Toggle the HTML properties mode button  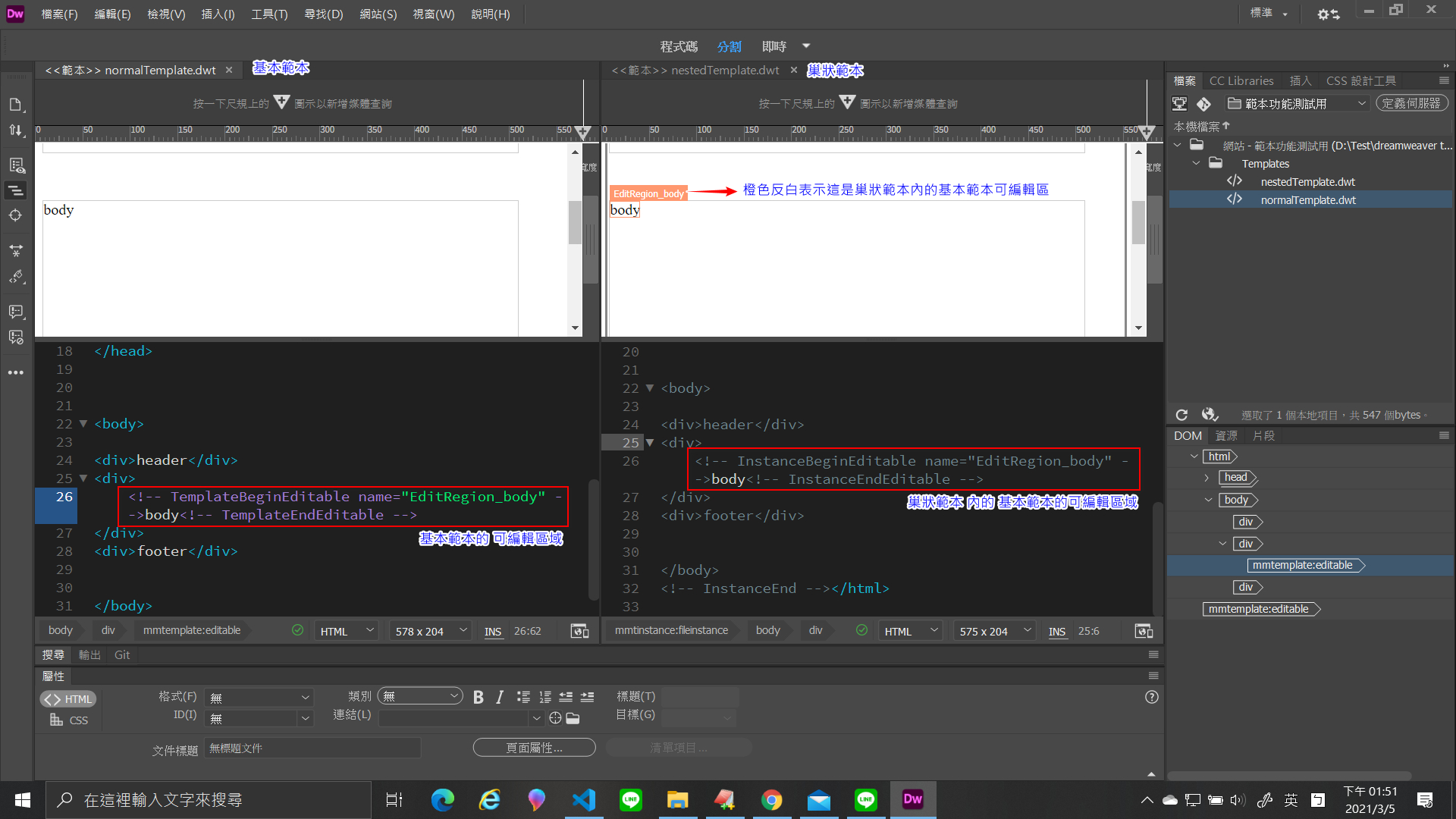pyautogui.click(x=68, y=699)
